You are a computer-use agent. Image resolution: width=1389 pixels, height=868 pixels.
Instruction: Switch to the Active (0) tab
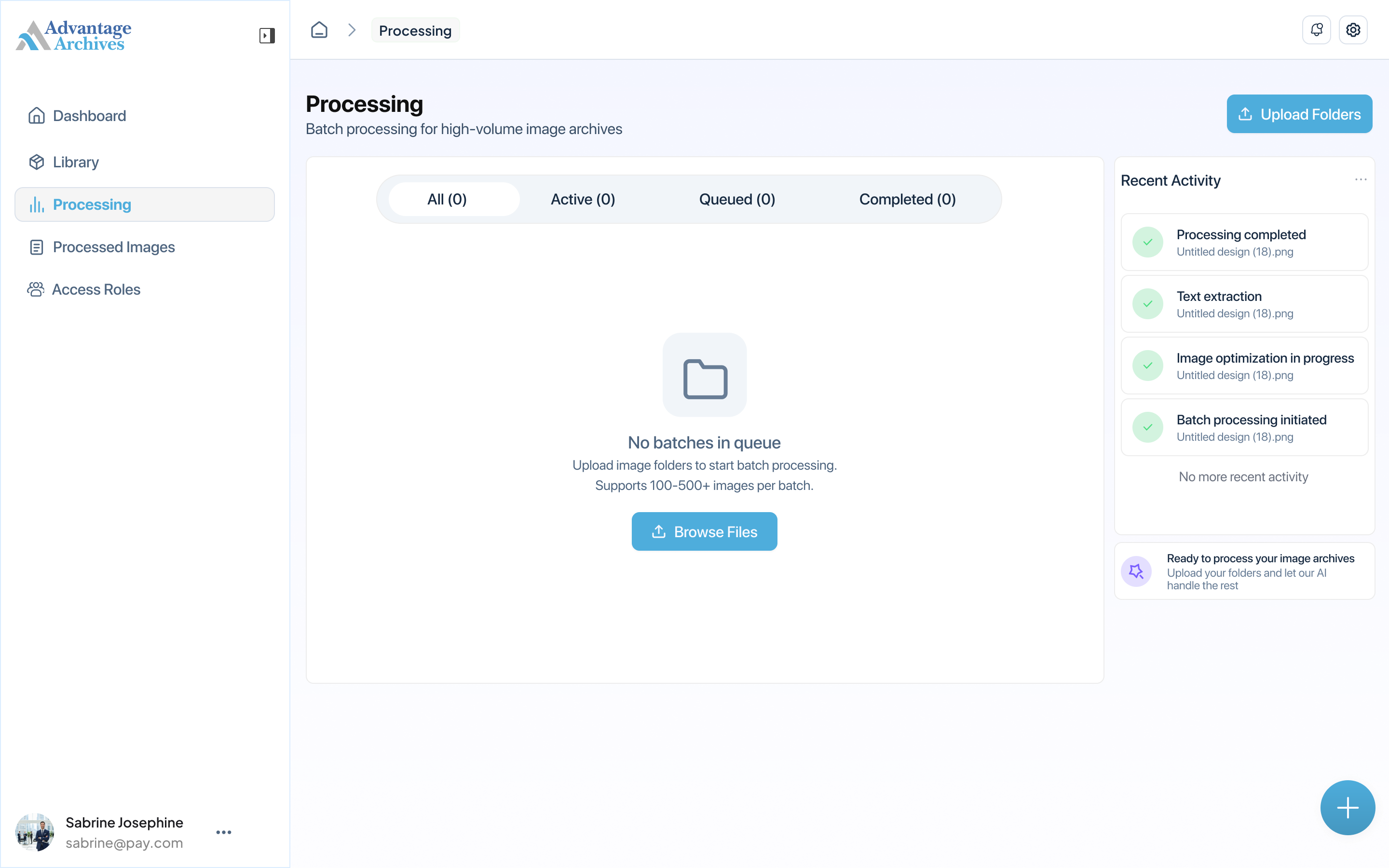[x=583, y=199]
